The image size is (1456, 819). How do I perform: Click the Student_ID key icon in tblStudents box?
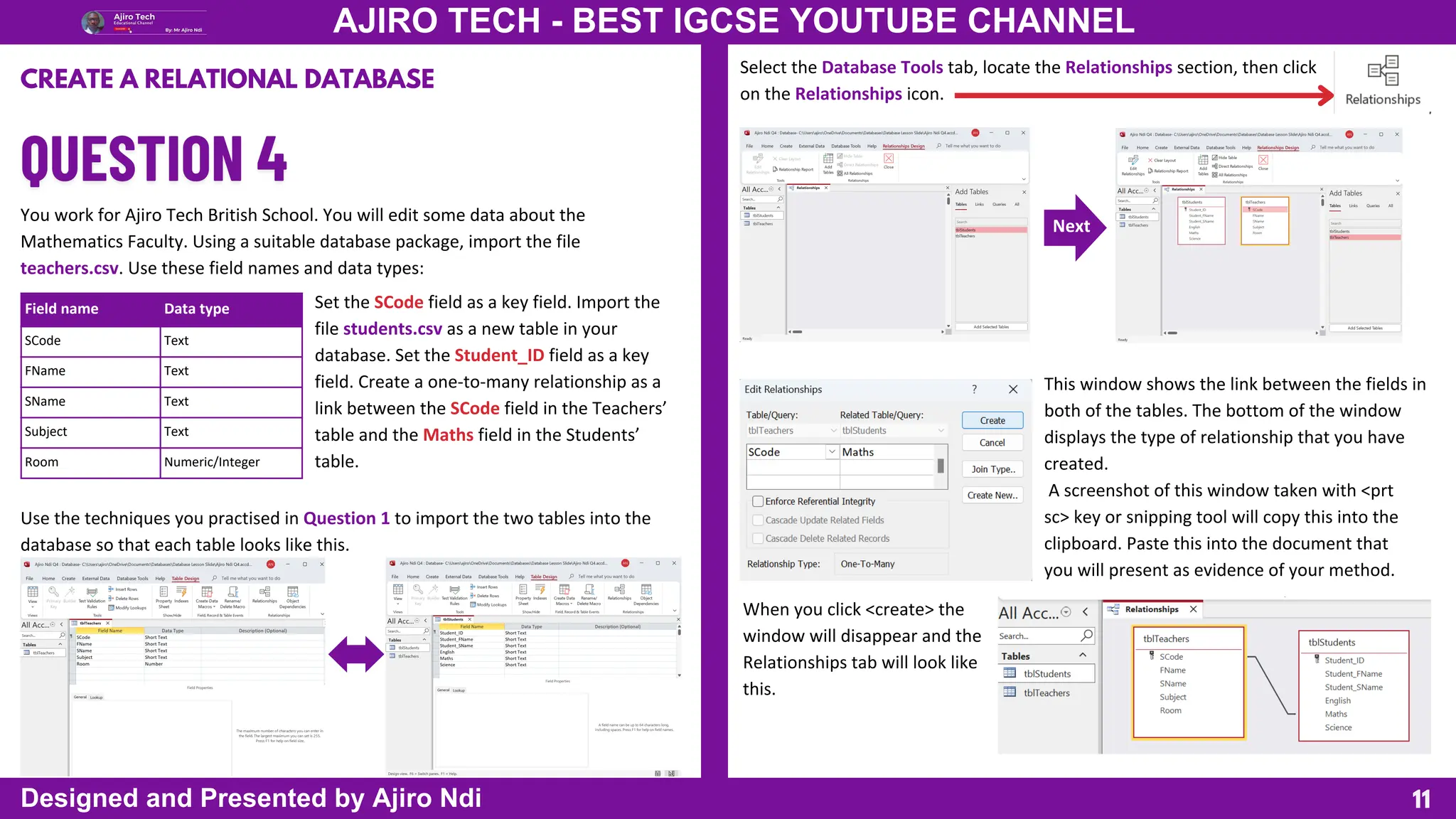pyautogui.click(x=1317, y=660)
